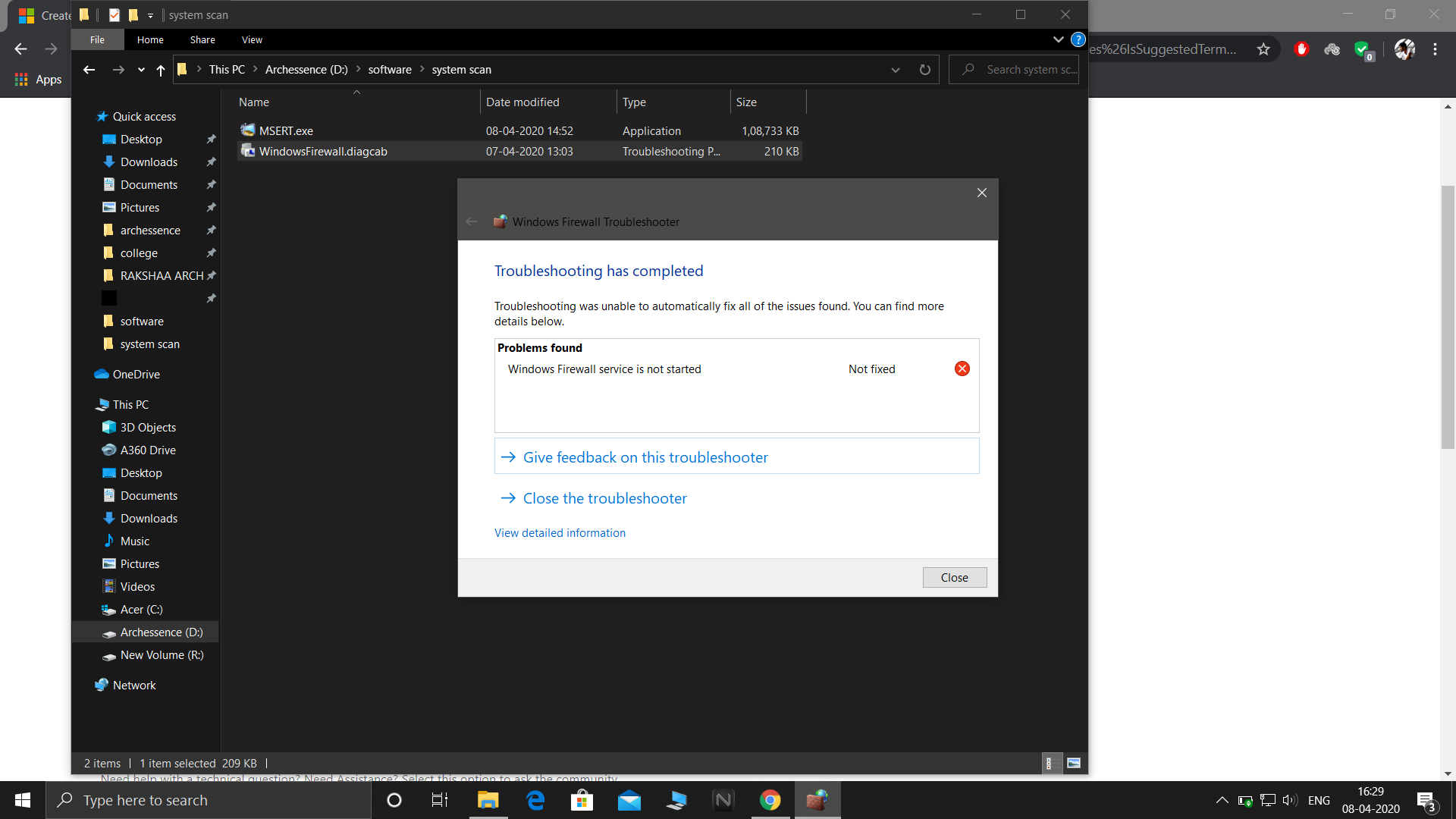Open Firewall troubleshooter taskbar icon

[x=817, y=800]
